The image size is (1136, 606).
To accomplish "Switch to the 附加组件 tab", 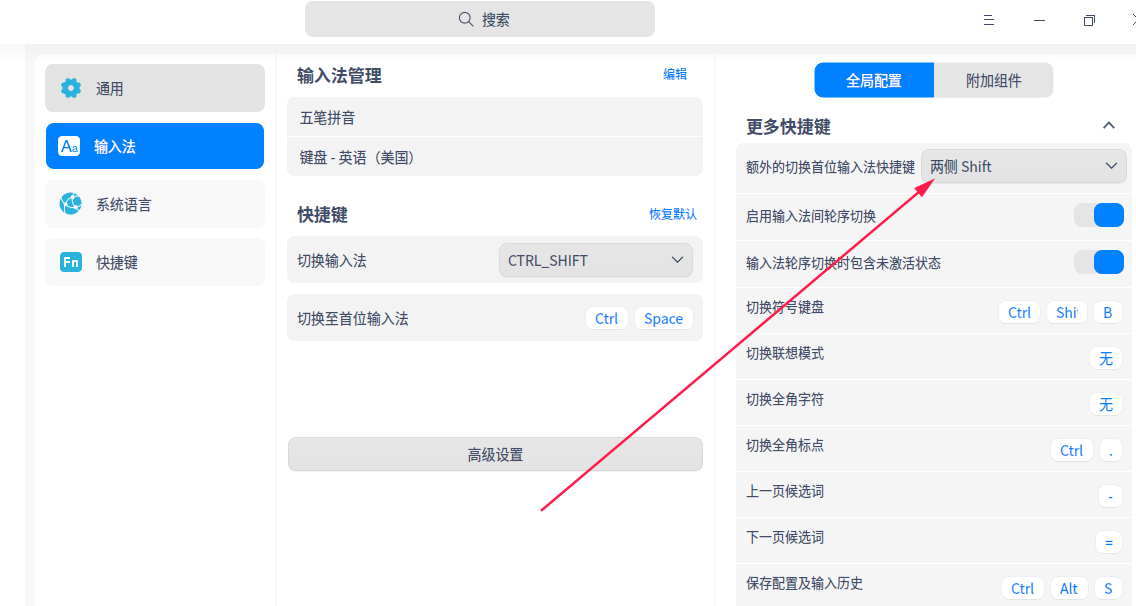I will [993, 80].
